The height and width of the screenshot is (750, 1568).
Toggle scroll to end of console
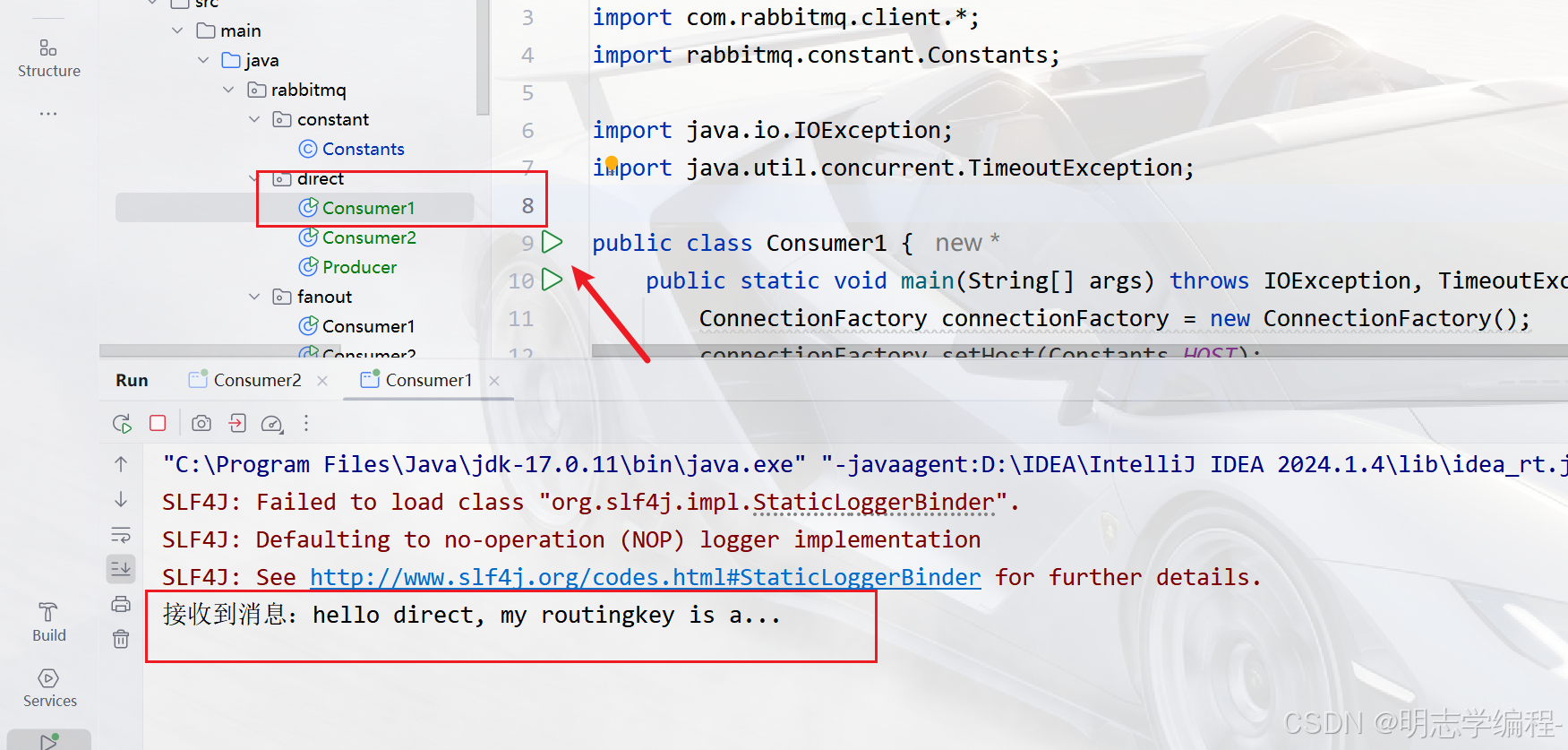coord(121,568)
